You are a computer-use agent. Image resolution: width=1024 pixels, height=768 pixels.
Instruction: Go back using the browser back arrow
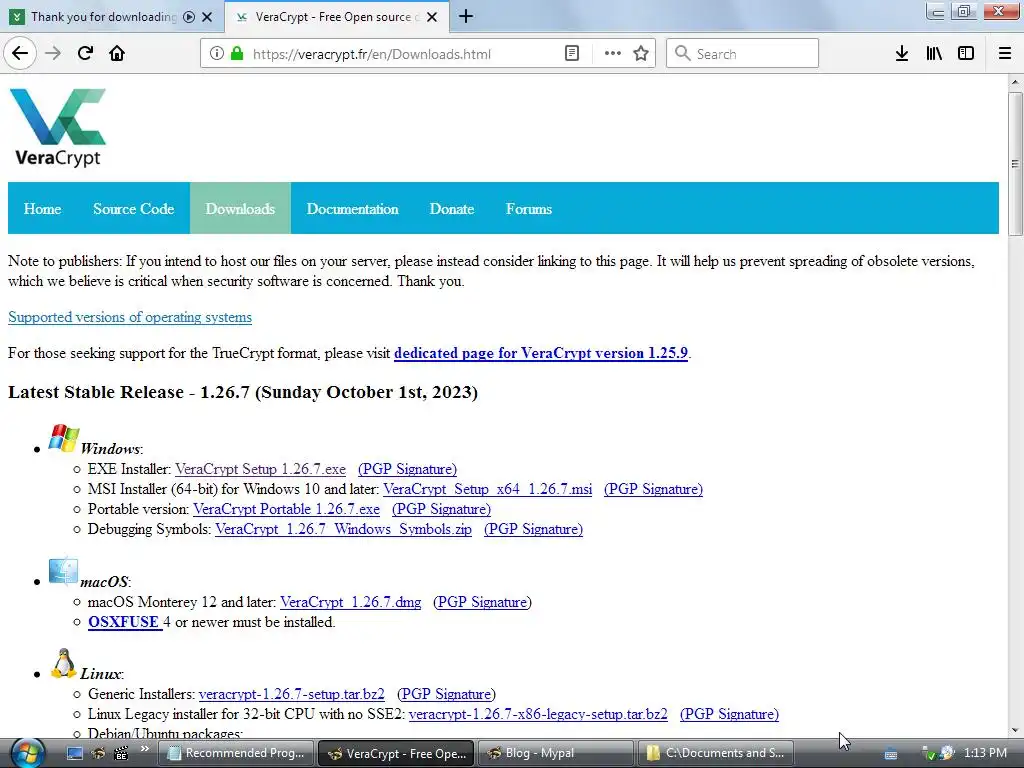[20, 53]
